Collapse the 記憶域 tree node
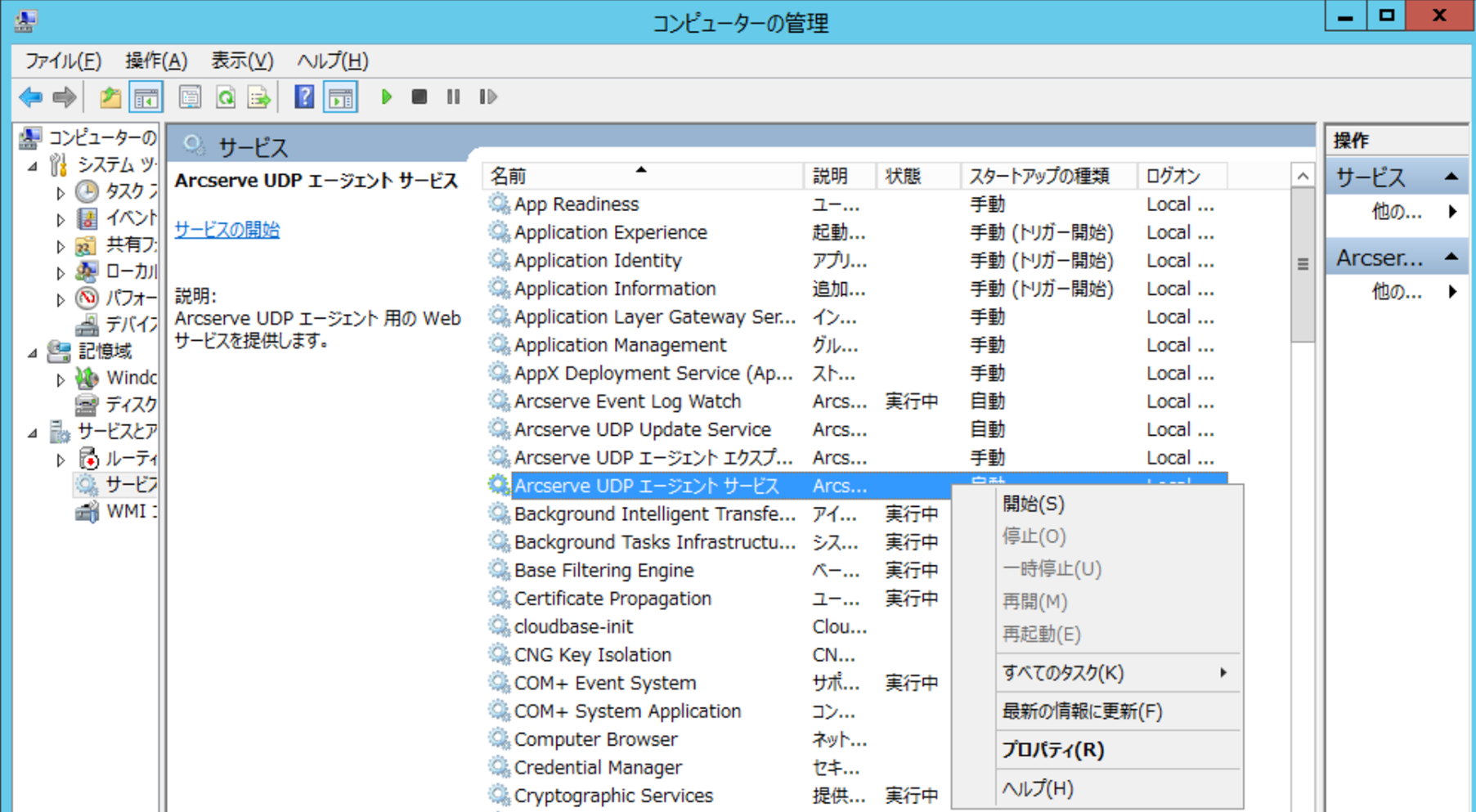 pos(34,352)
